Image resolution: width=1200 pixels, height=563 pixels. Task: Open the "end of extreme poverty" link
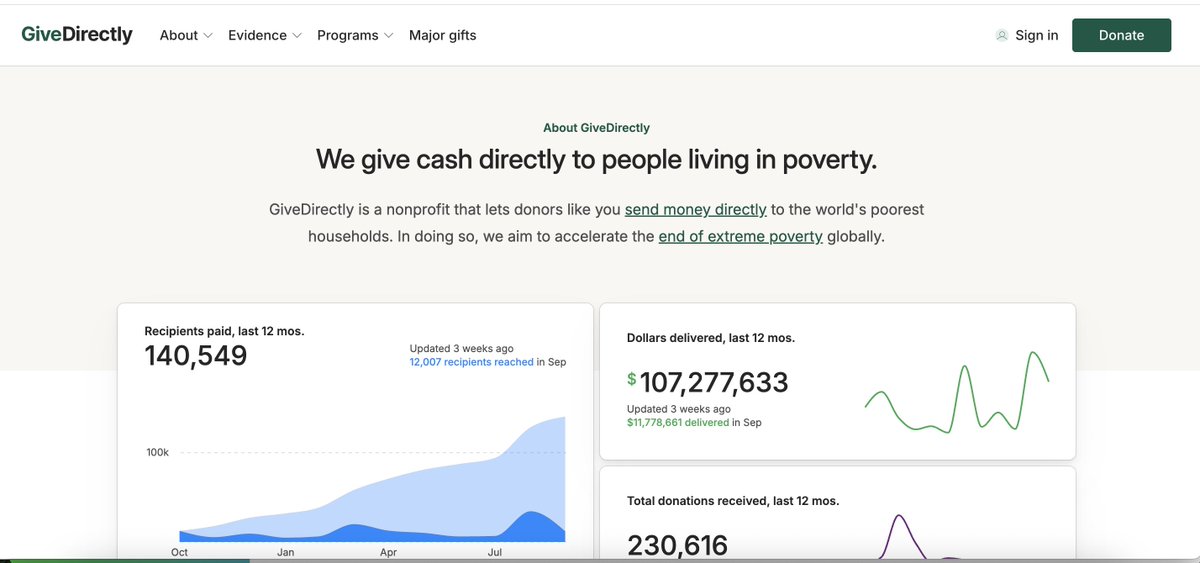tap(740, 237)
